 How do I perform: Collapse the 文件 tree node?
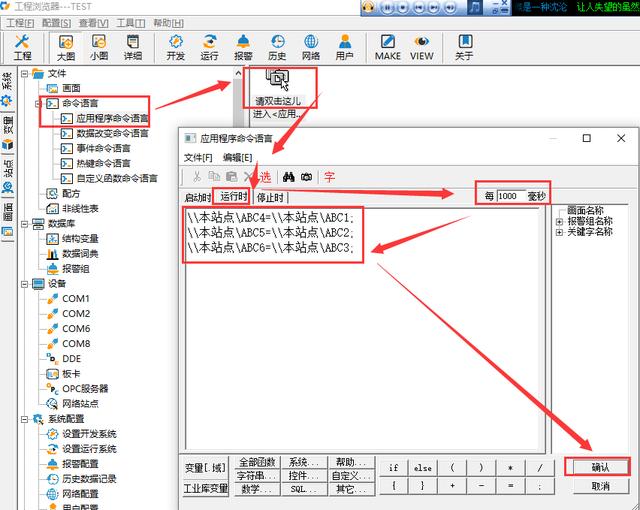click(24, 73)
